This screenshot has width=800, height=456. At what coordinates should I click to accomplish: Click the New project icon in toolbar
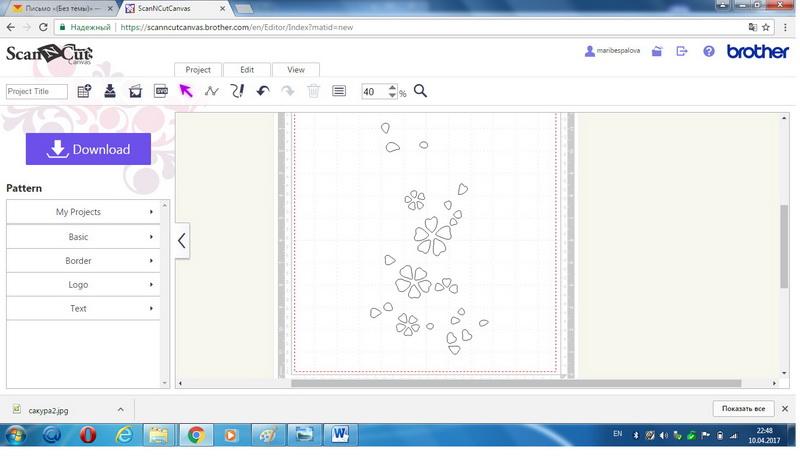(84, 91)
